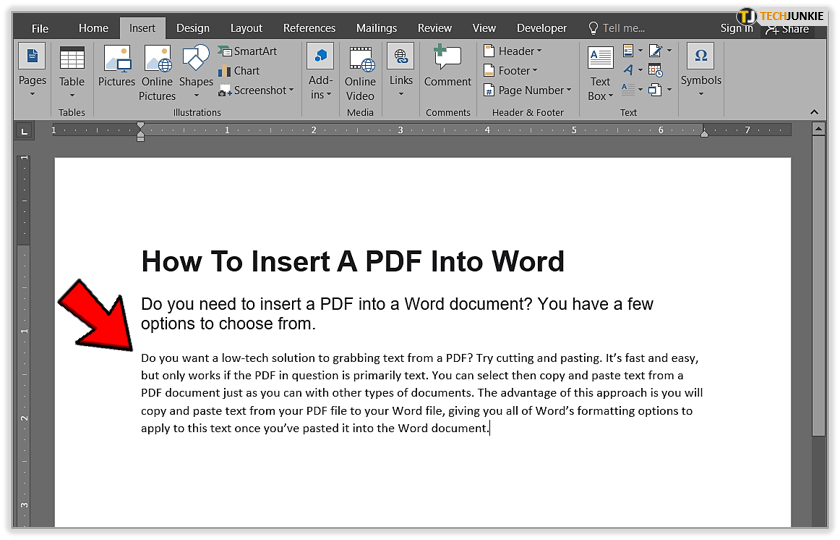Screen dimensions: 840x540
Task: Switch to the Design tab
Action: pos(193,28)
